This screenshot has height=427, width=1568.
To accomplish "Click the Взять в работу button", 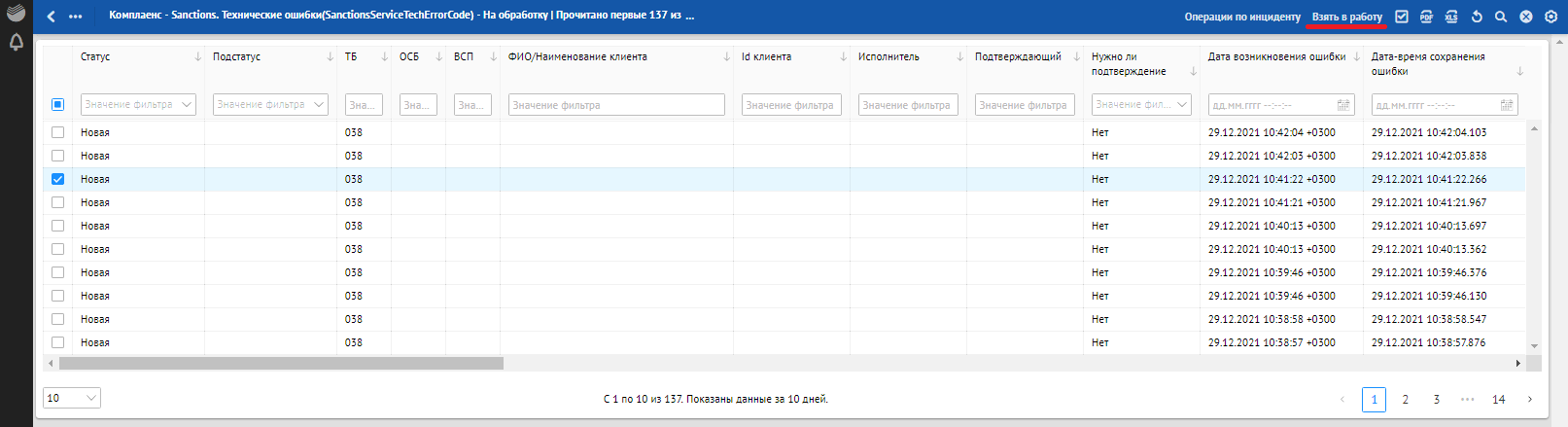I will (1346, 17).
